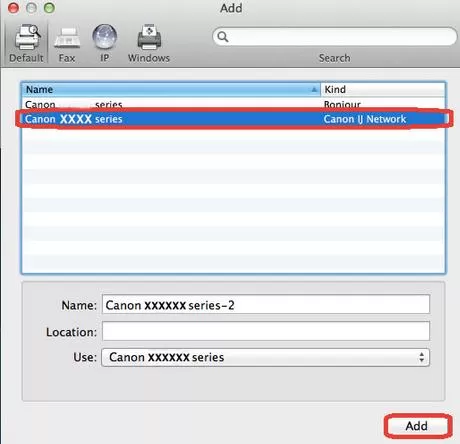Image resolution: width=460 pixels, height=444 pixels.
Task: Open the Windows printer sharing icon
Action: pyautogui.click(x=149, y=37)
